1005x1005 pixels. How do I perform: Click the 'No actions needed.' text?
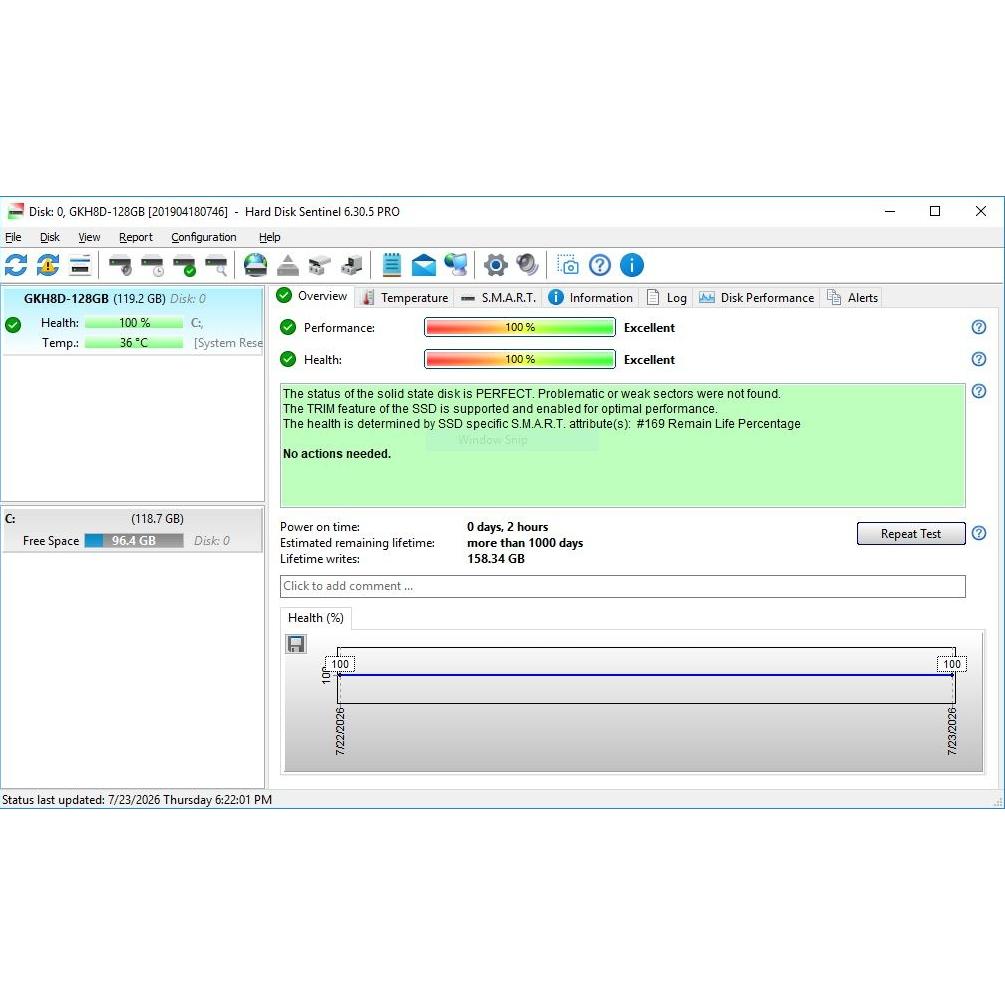(336, 454)
